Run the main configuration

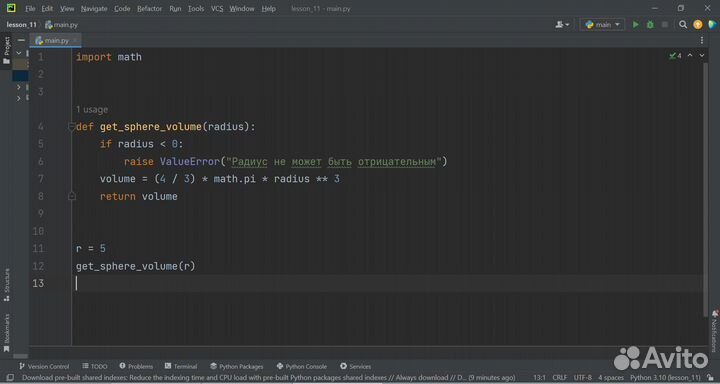pyautogui.click(x=636, y=24)
